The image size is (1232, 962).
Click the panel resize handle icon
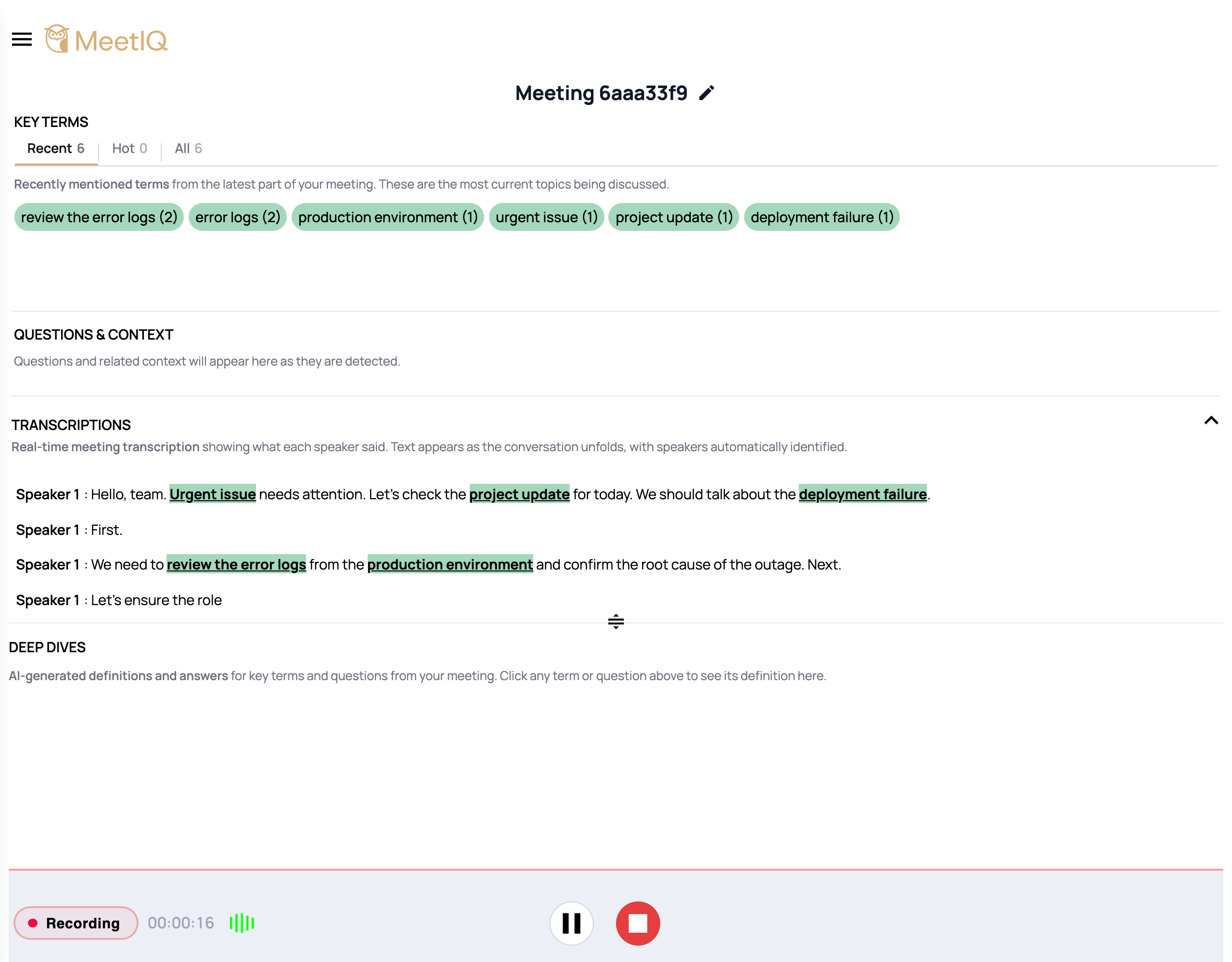[x=616, y=621]
